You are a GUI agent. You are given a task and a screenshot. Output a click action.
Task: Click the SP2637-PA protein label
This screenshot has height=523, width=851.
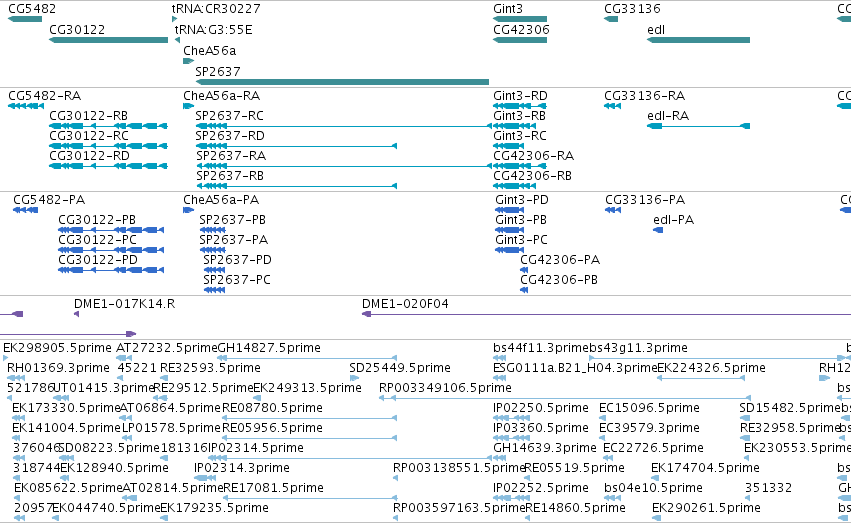tap(233, 240)
